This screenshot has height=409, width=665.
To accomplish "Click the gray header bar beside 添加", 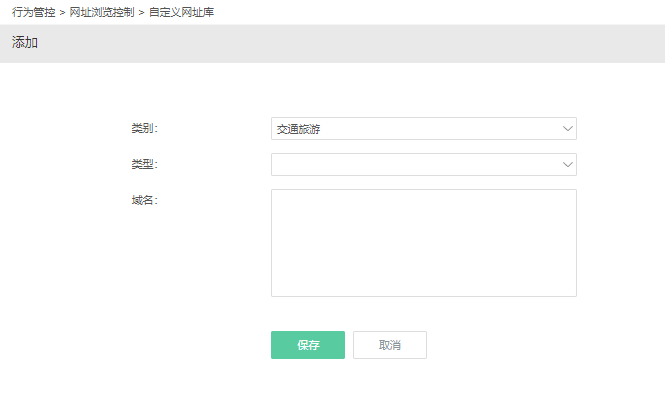I will coord(339,44).
